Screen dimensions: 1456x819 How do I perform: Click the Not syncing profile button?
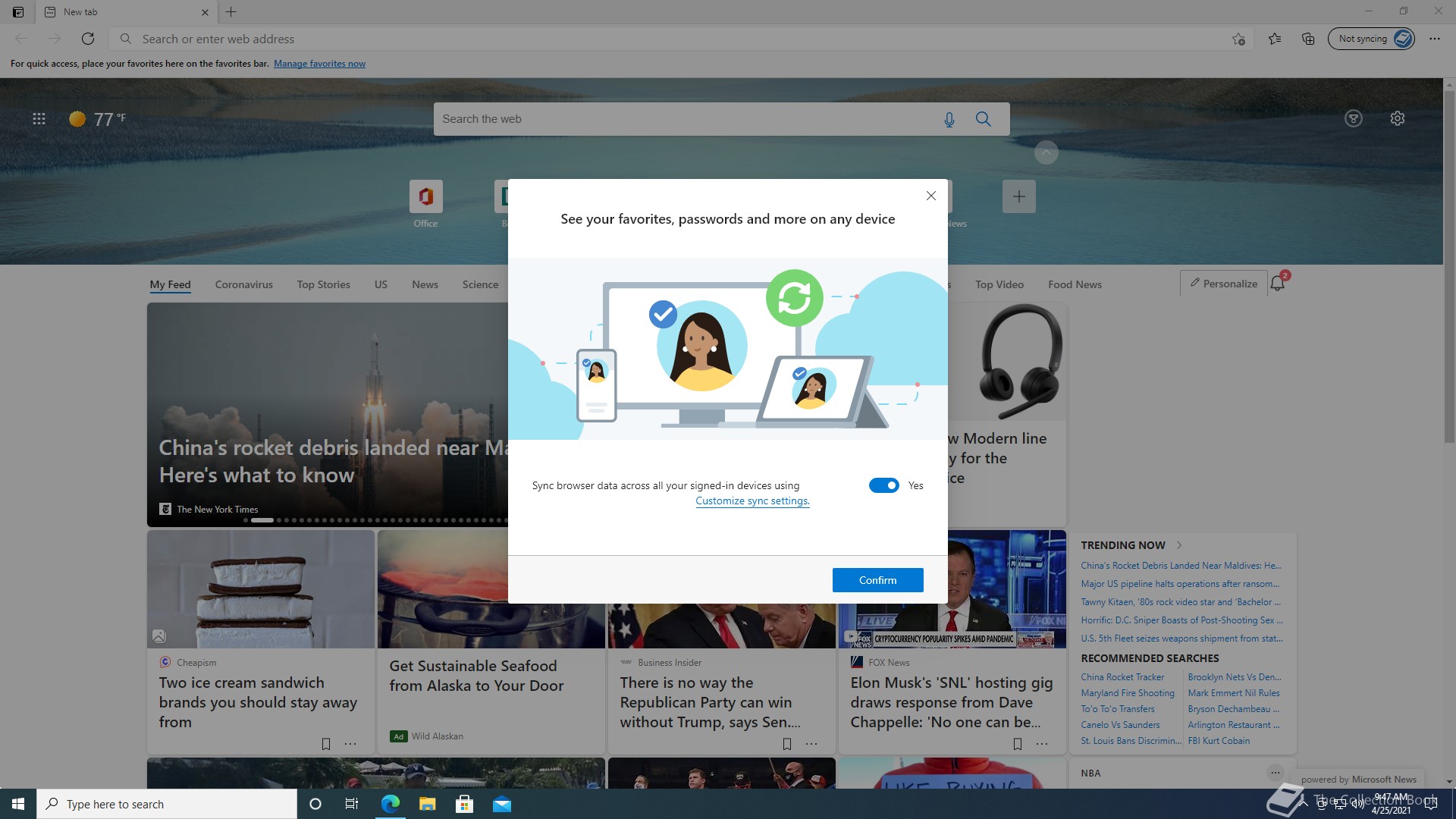1370,39
